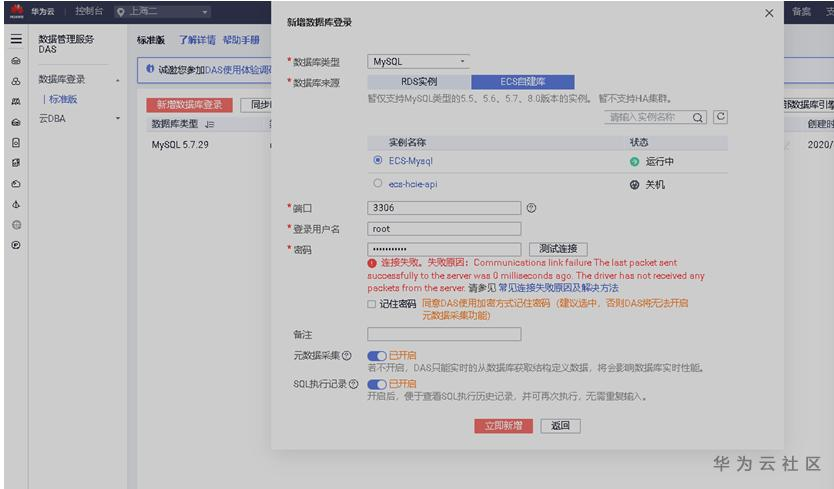This screenshot has width=834, height=489.
Task: Click the help icon next to 元数据采集
Action: click(347, 355)
